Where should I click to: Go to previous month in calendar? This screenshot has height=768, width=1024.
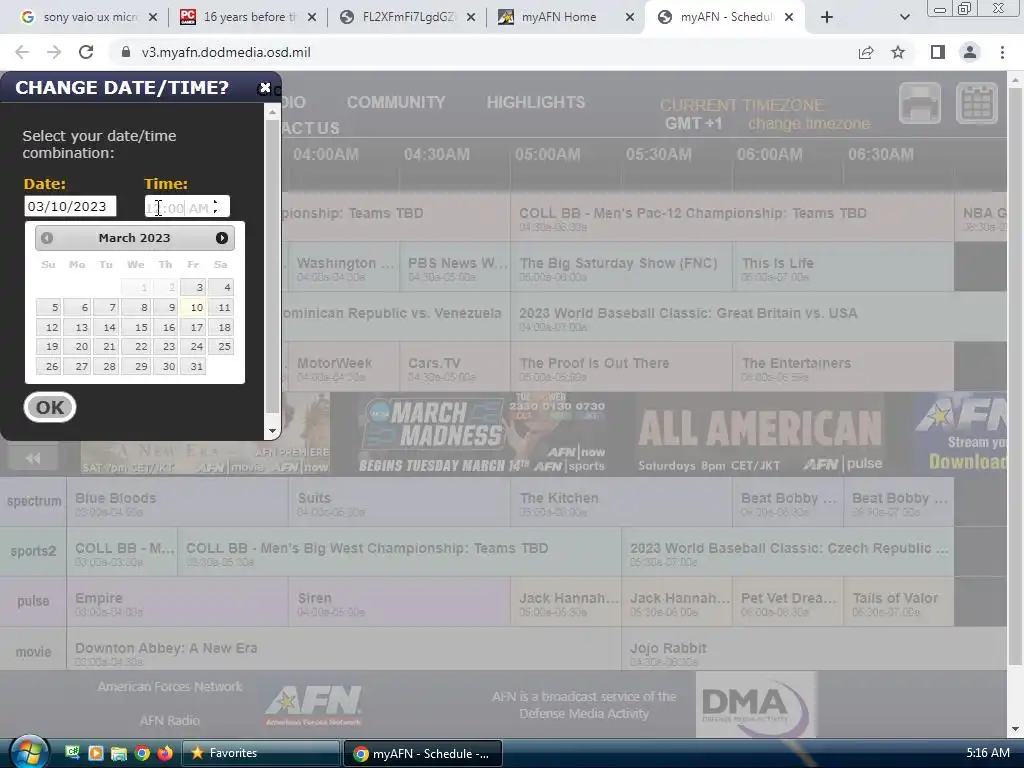[47, 238]
